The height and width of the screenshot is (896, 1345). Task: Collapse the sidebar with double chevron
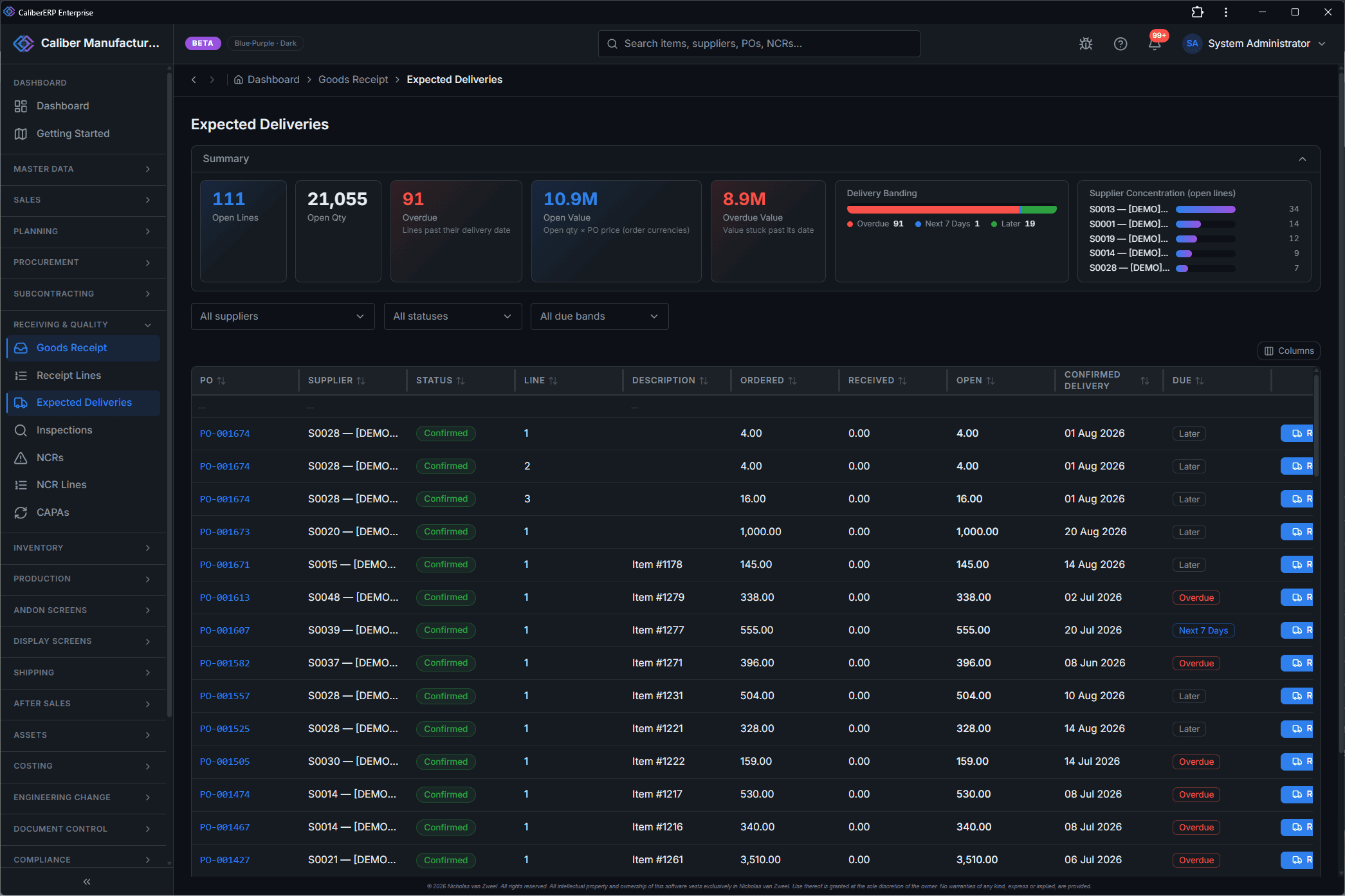tap(87, 882)
